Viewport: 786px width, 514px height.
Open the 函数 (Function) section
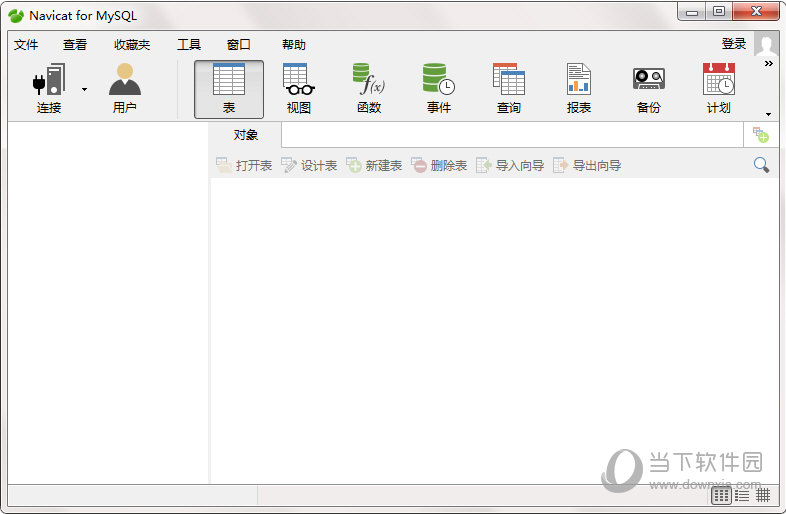369,88
